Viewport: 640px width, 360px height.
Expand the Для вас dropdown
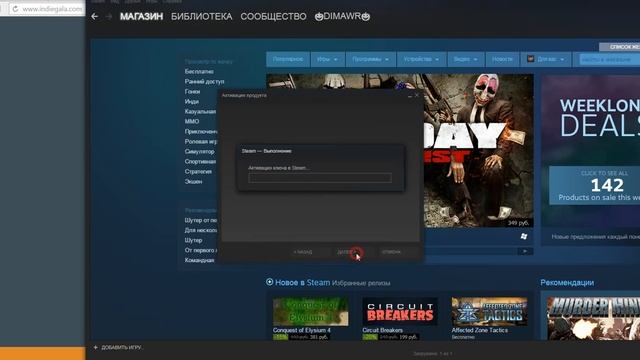tap(551, 59)
